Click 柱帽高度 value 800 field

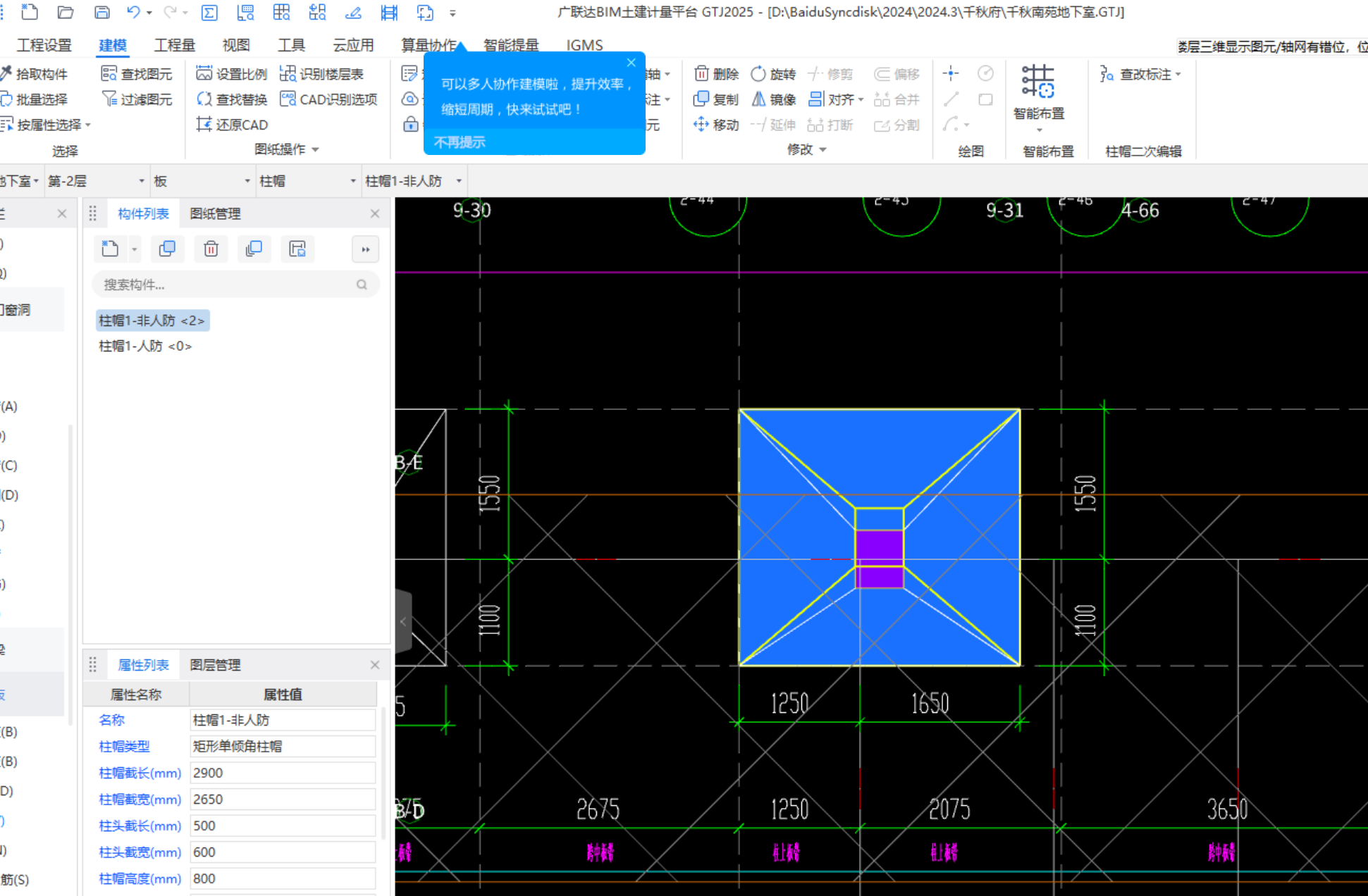(283, 878)
